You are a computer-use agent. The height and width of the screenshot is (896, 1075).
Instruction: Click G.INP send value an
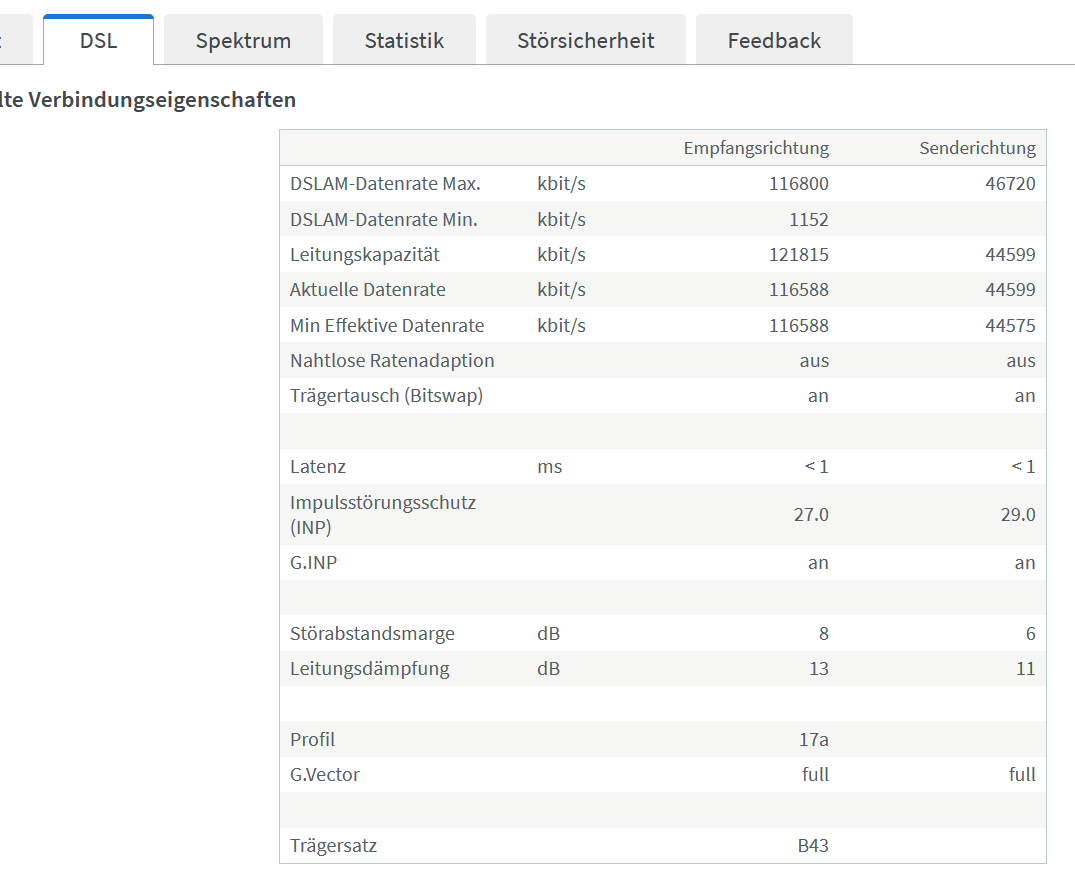[x=1025, y=562]
